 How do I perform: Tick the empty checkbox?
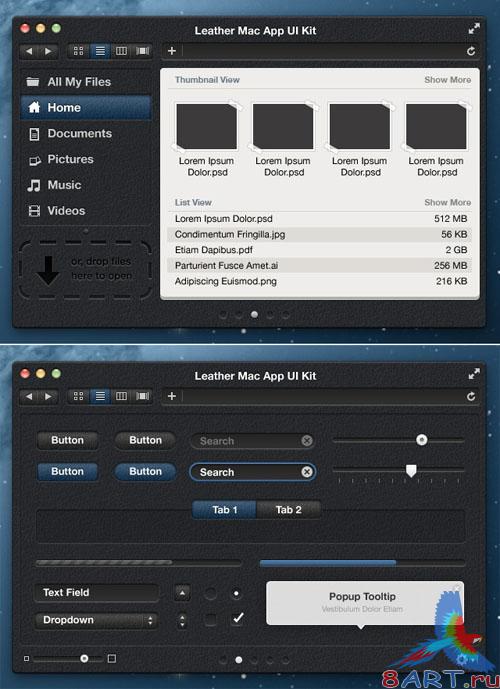pos(210,620)
